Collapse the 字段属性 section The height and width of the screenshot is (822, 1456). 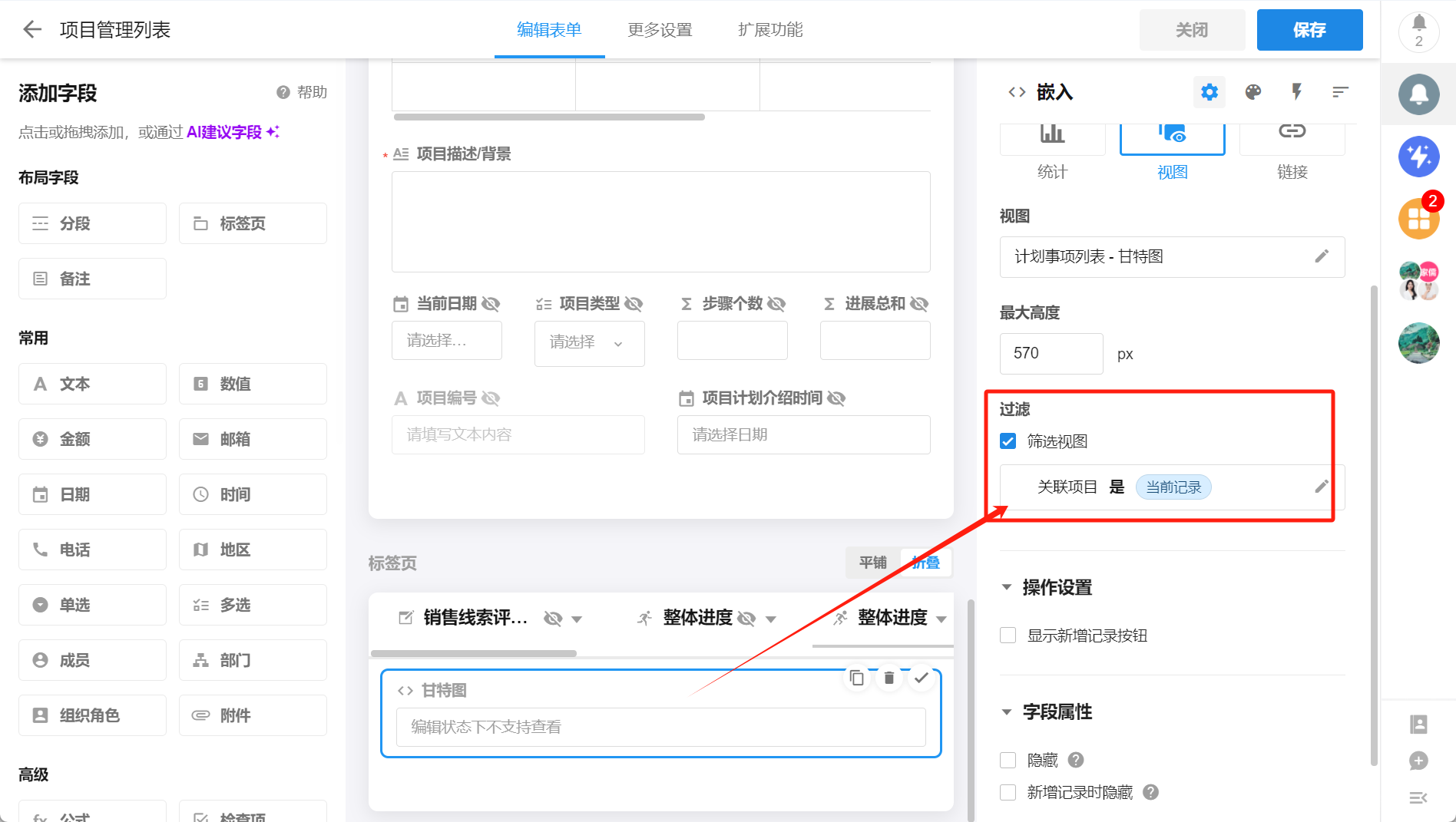tap(1007, 711)
